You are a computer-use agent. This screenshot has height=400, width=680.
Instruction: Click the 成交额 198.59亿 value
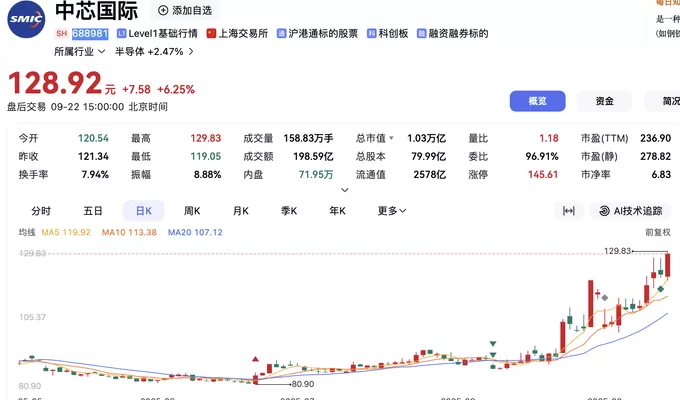[x=313, y=156]
